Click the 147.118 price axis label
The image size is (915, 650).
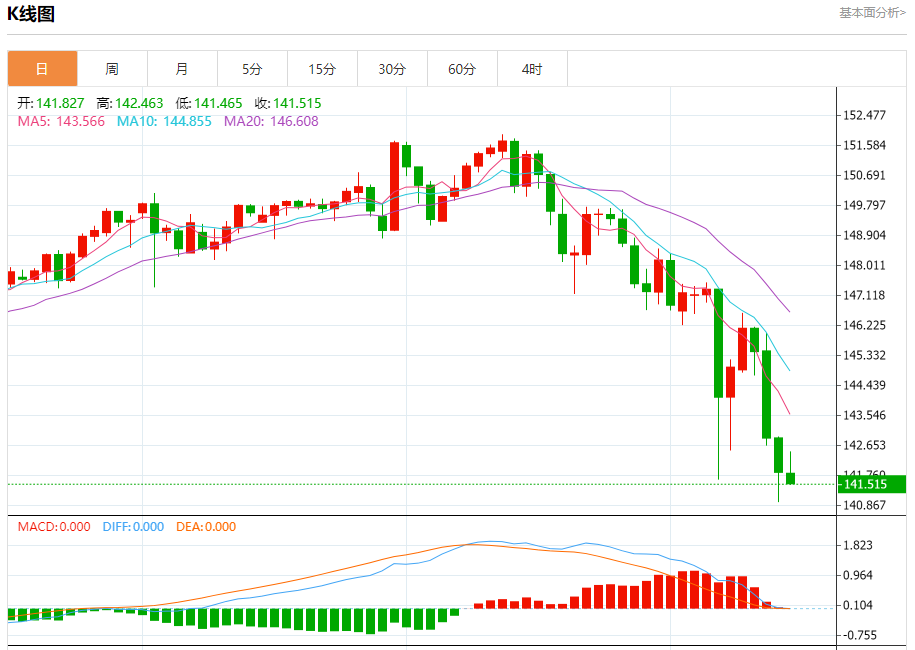[x=864, y=295]
